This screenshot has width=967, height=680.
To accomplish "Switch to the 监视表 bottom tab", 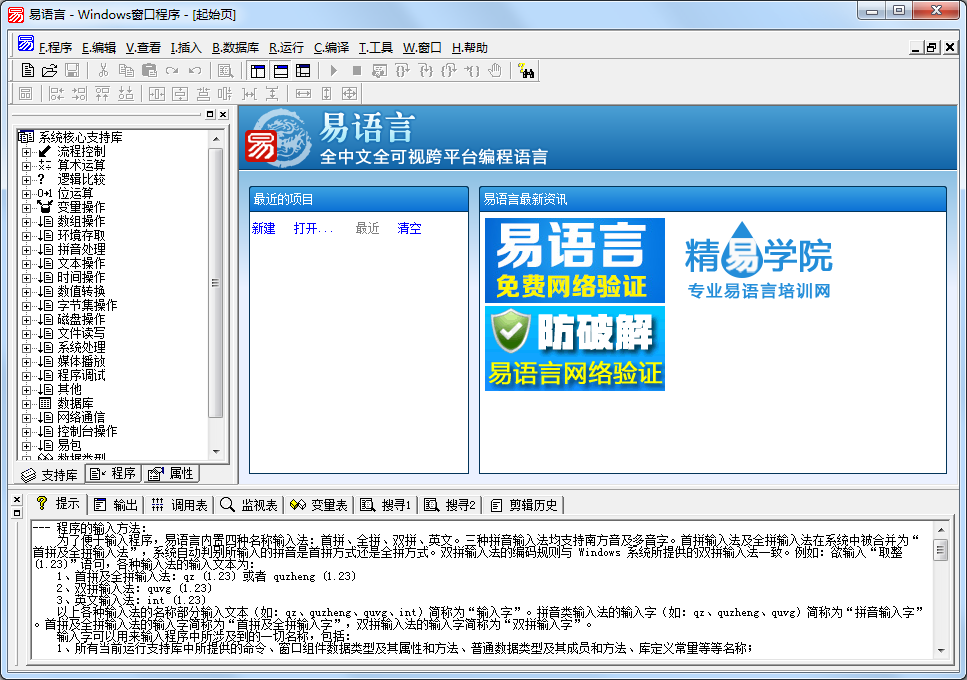I will 249,505.
